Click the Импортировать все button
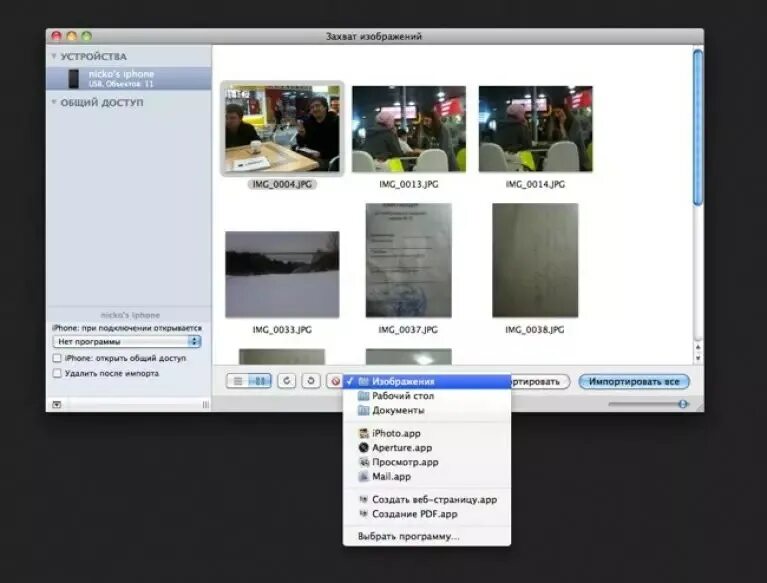This screenshot has height=583, width=767. [x=634, y=381]
